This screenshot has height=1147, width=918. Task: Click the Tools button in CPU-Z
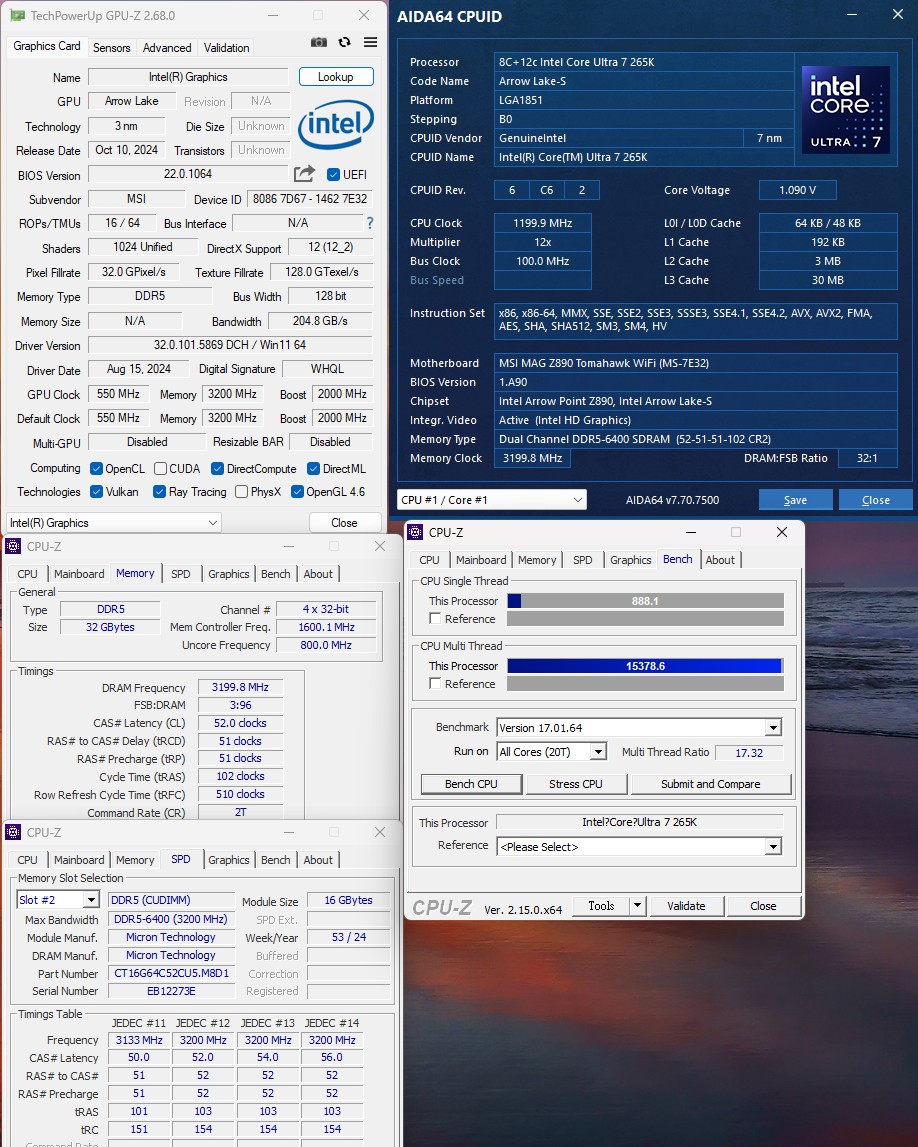pyautogui.click(x=601, y=906)
